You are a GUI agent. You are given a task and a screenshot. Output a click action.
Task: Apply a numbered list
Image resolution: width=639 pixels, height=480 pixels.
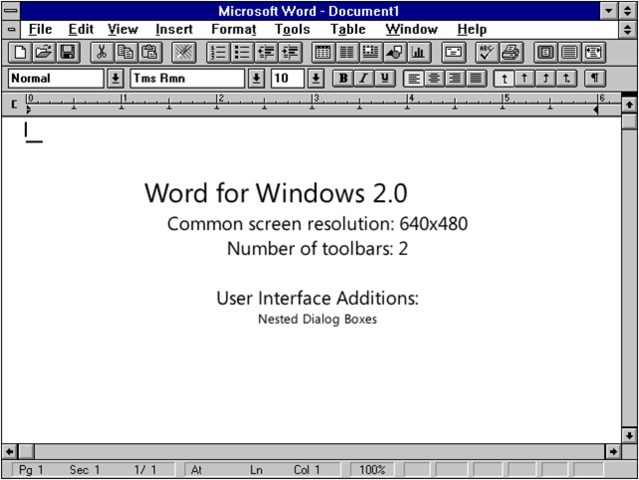coord(218,53)
